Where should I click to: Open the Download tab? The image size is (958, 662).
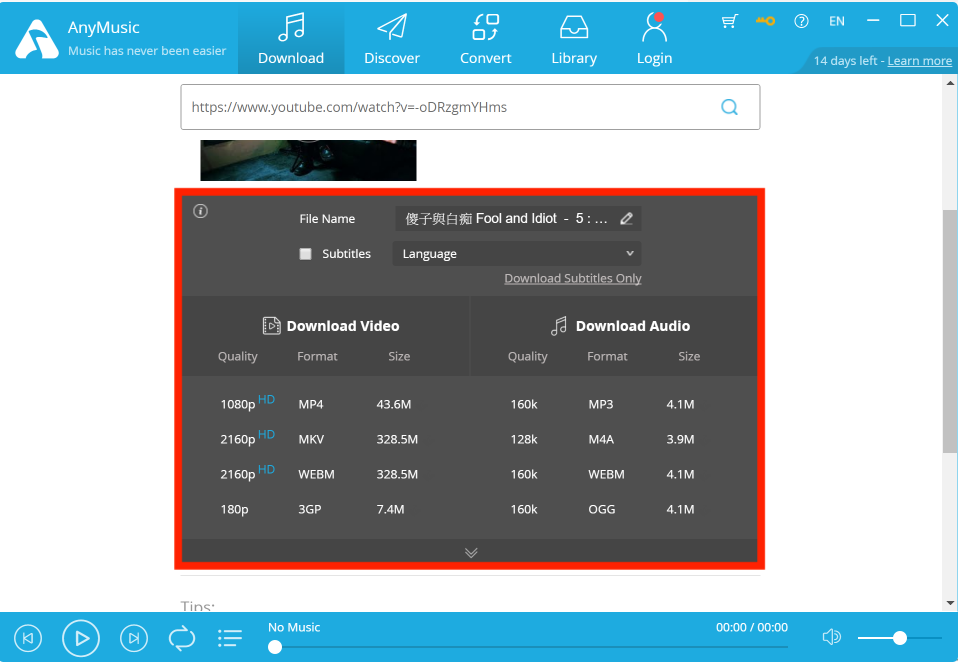(x=291, y=39)
